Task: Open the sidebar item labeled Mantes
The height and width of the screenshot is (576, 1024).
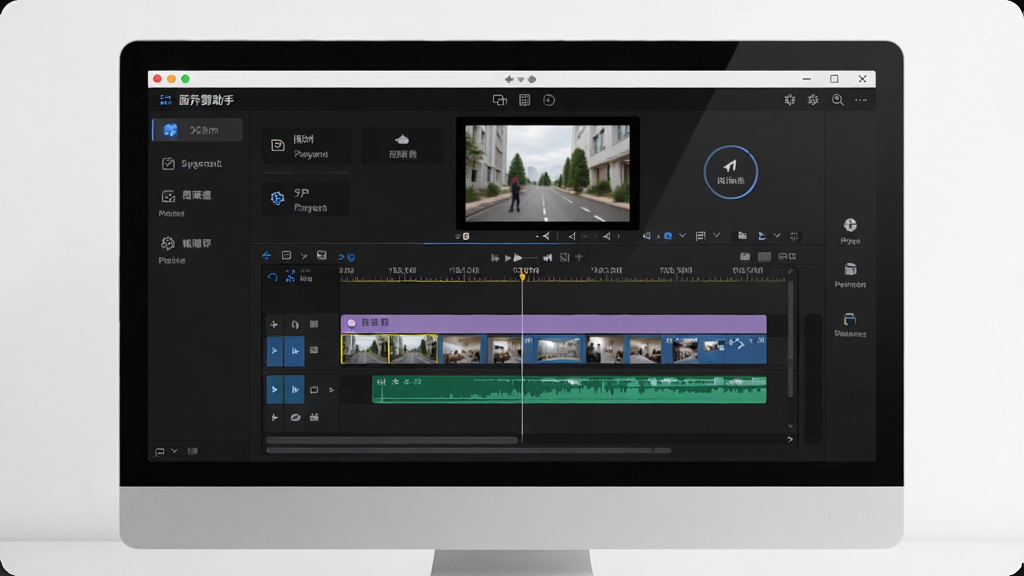Action: coord(186,202)
